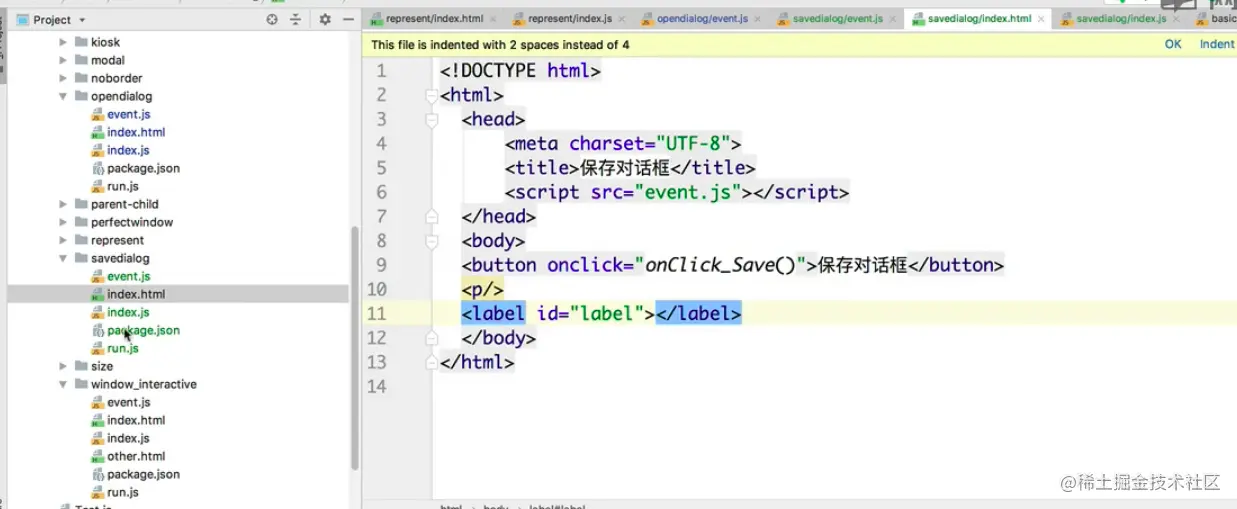Viewport: 1237px width, 509px height.
Task: Collapse the opendialog folder
Action: (64, 96)
